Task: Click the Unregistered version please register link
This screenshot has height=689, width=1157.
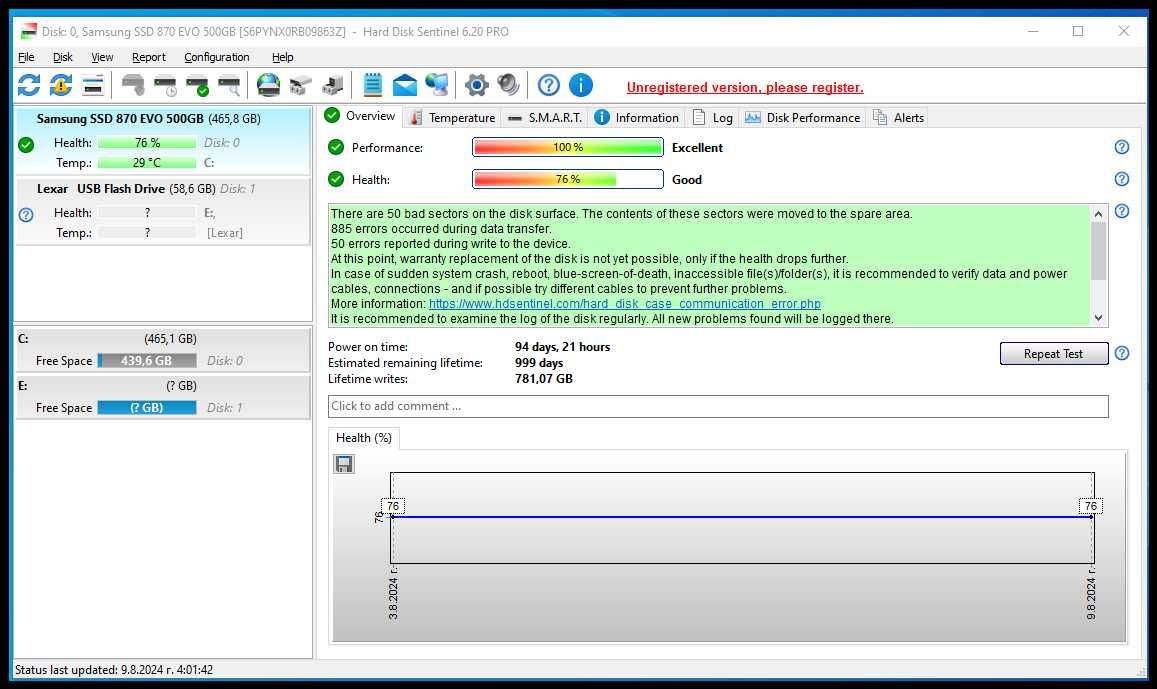Action: pyautogui.click(x=745, y=87)
